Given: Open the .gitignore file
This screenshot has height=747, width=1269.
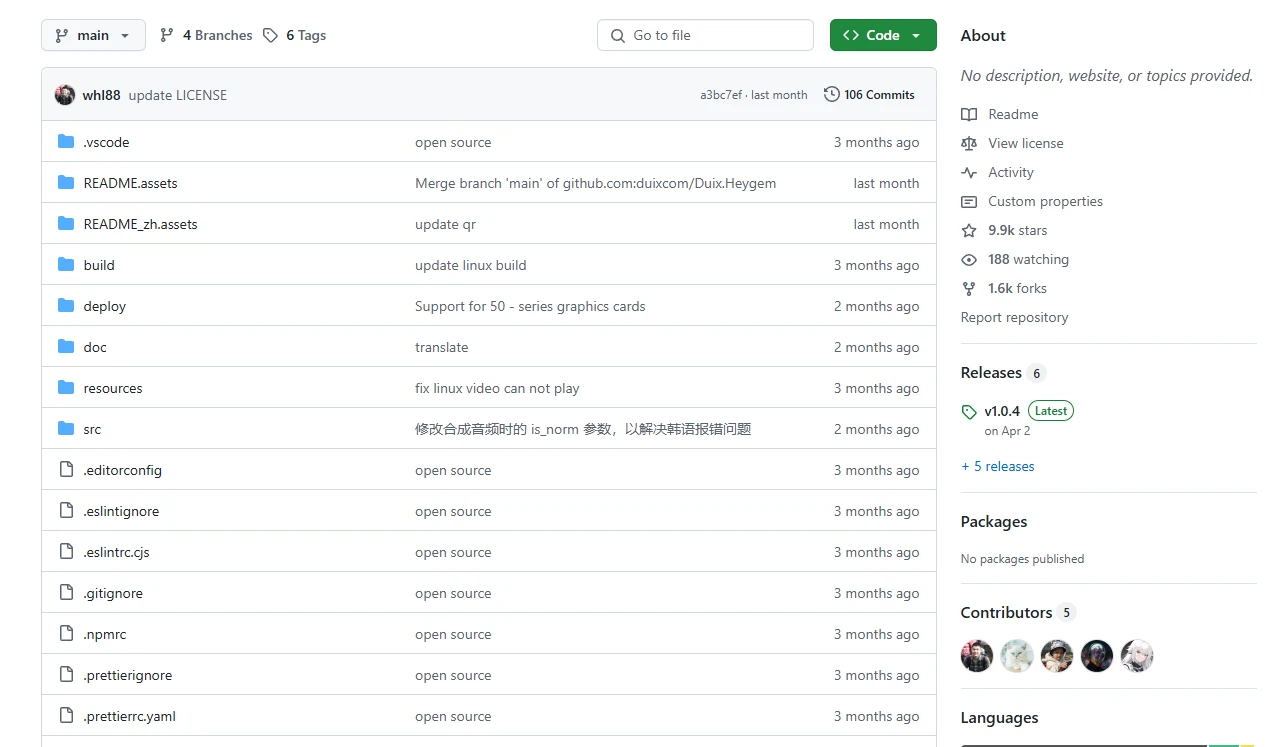Looking at the screenshot, I should pyautogui.click(x=113, y=593).
